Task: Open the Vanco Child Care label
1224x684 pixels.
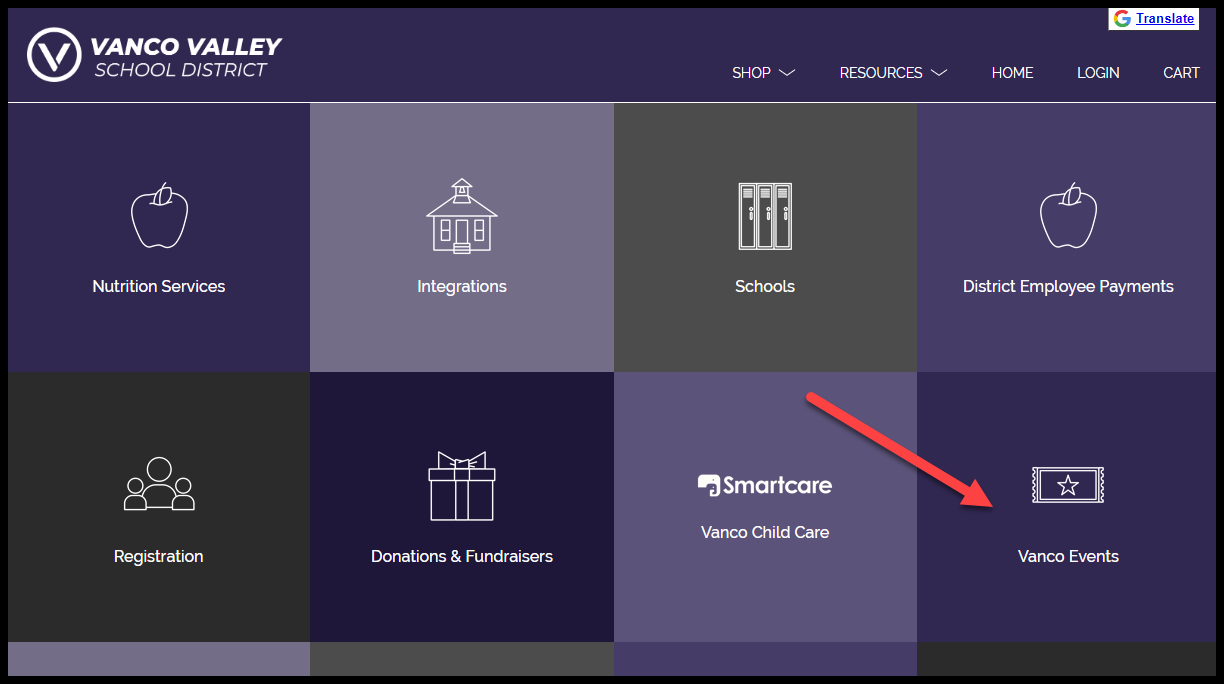Action: 765,533
